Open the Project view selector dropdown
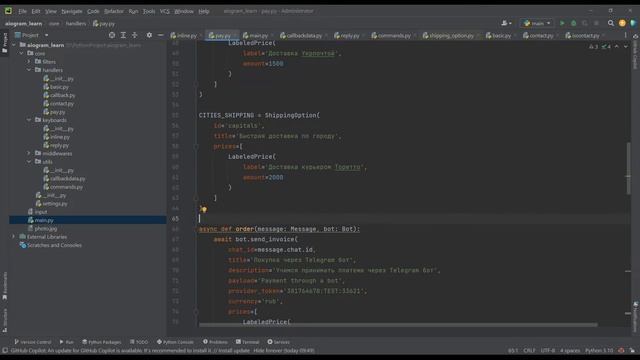 [31, 36]
